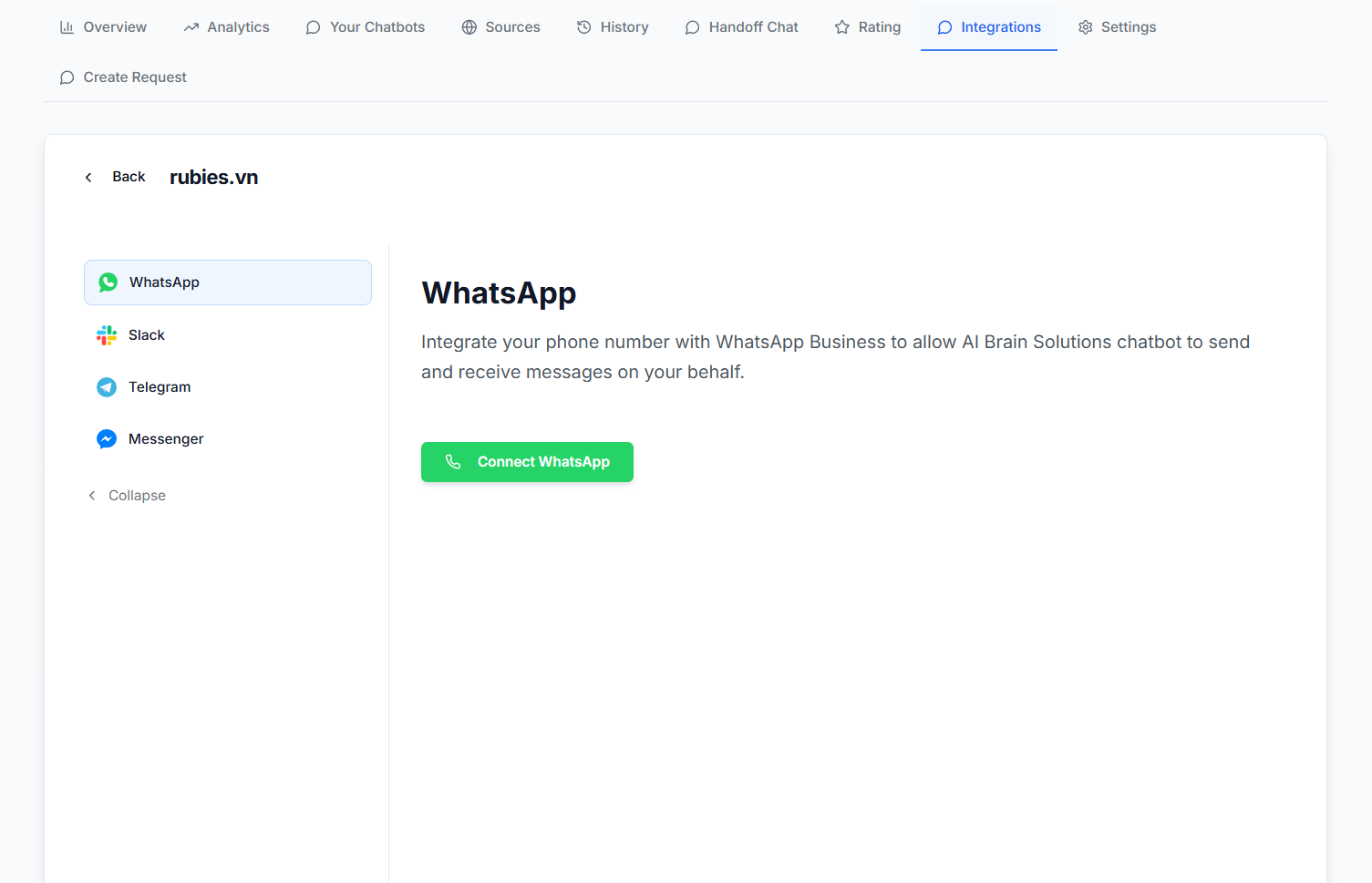
Task: Click the large WhatsApp heading
Action: [499, 293]
